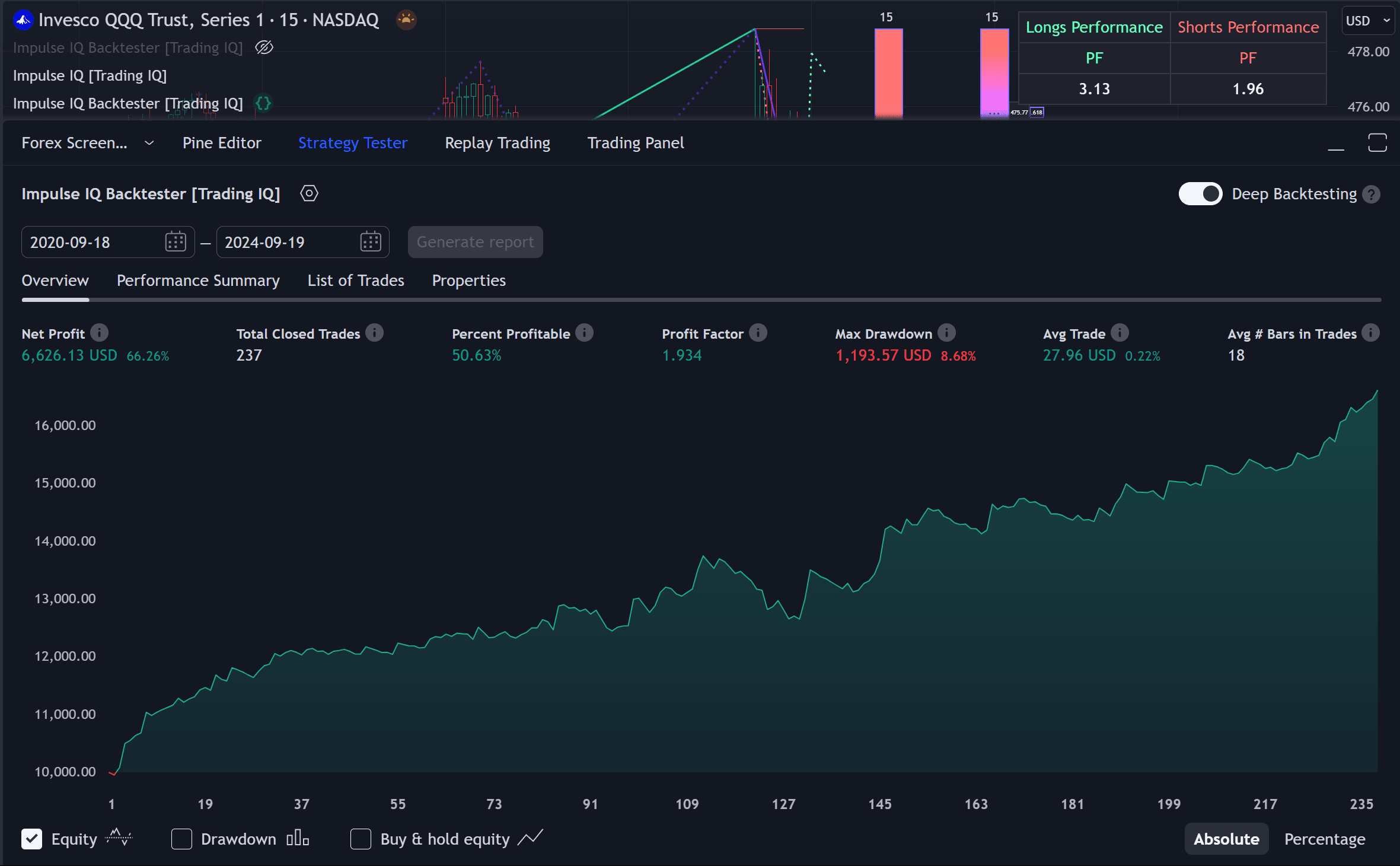The height and width of the screenshot is (866, 1400).
Task: Click the 478.00 price scale label
Action: 1369,52
